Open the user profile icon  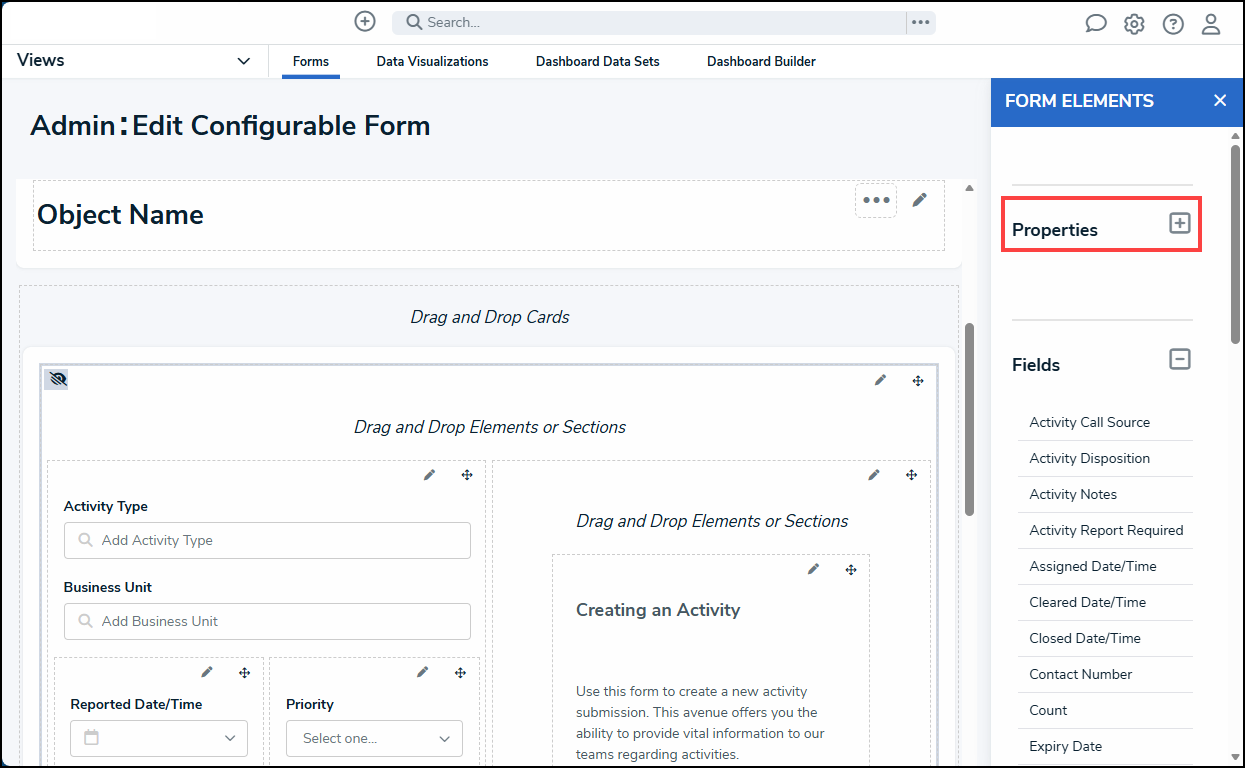[x=1211, y=24]
